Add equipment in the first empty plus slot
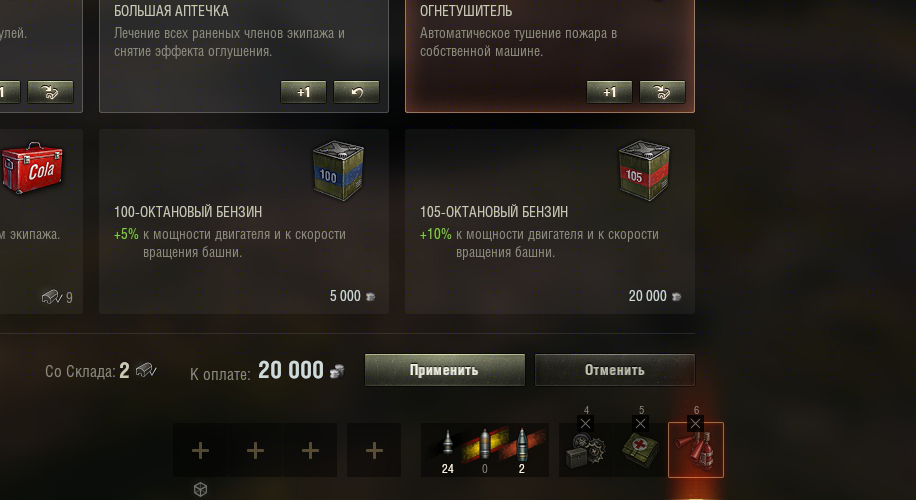Screen dimensions: 916x500 click(x=200, y=450)
